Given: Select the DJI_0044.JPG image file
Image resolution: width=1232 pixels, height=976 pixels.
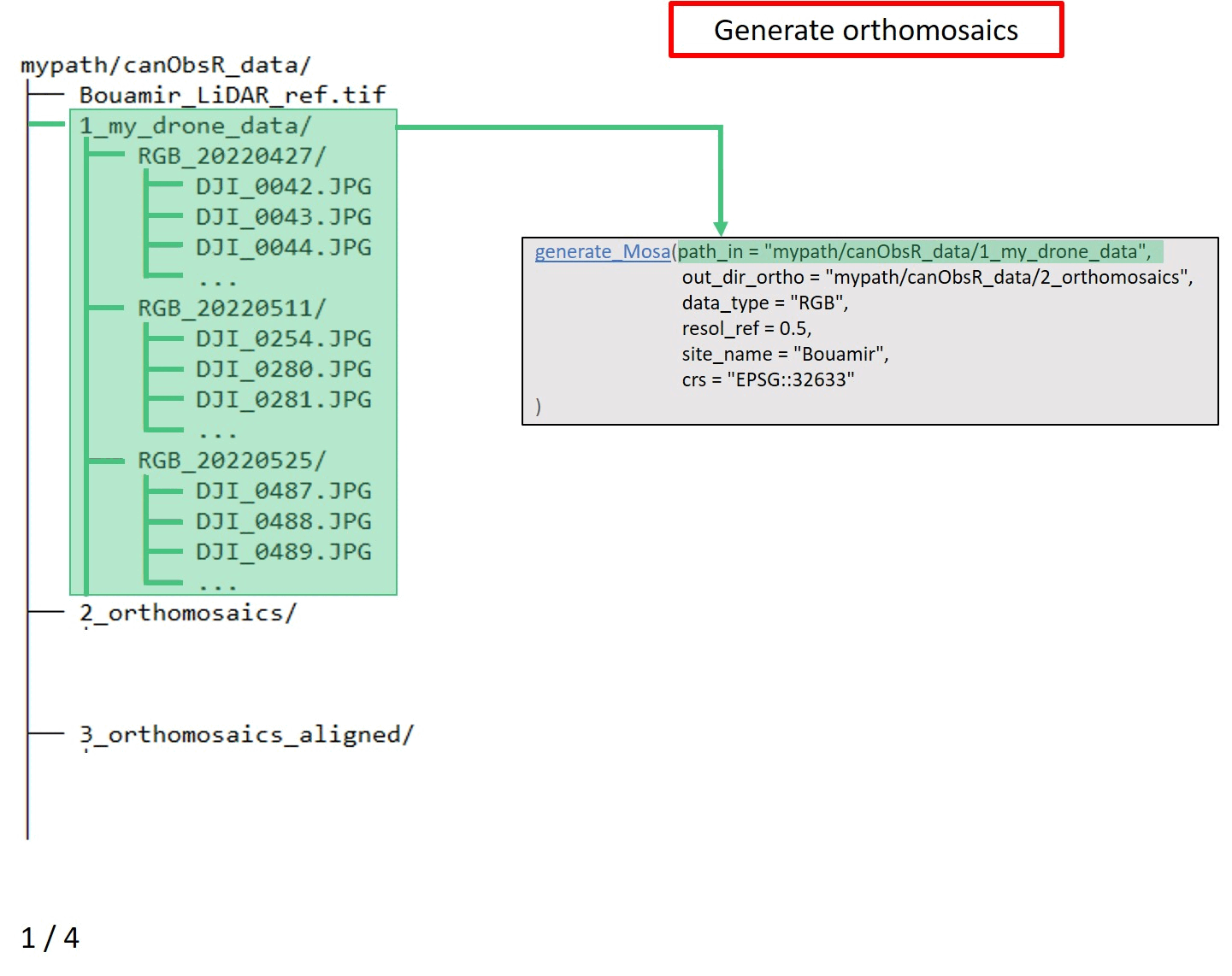Looking at the screenshot, I should click(283, 248).
